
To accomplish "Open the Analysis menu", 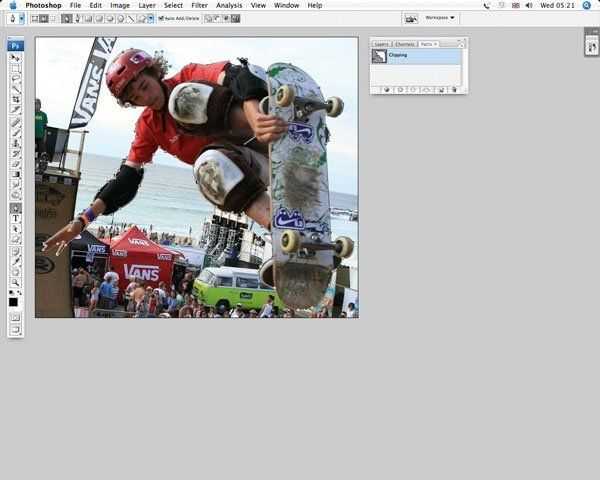I will (229, 5).
